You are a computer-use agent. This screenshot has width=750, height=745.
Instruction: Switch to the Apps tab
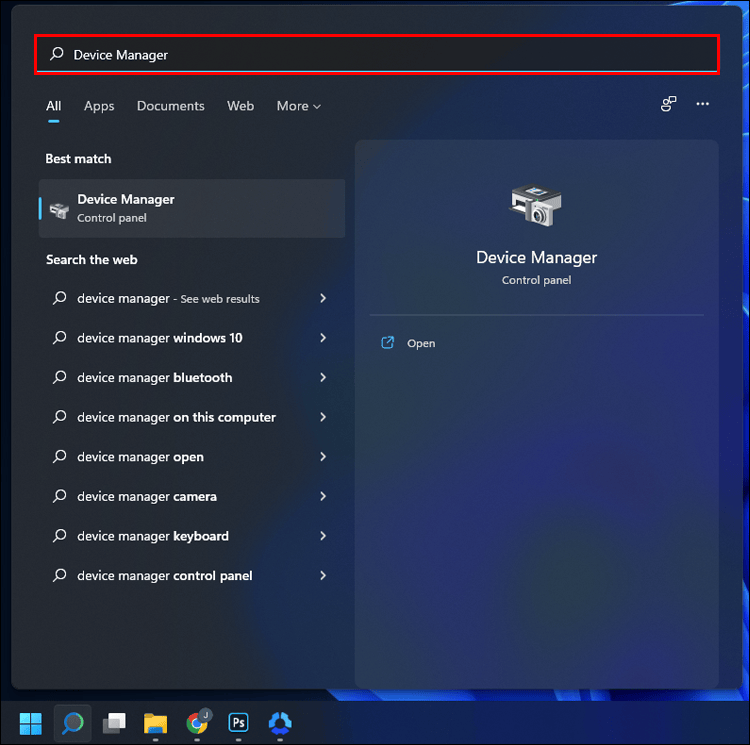(99, 106)
